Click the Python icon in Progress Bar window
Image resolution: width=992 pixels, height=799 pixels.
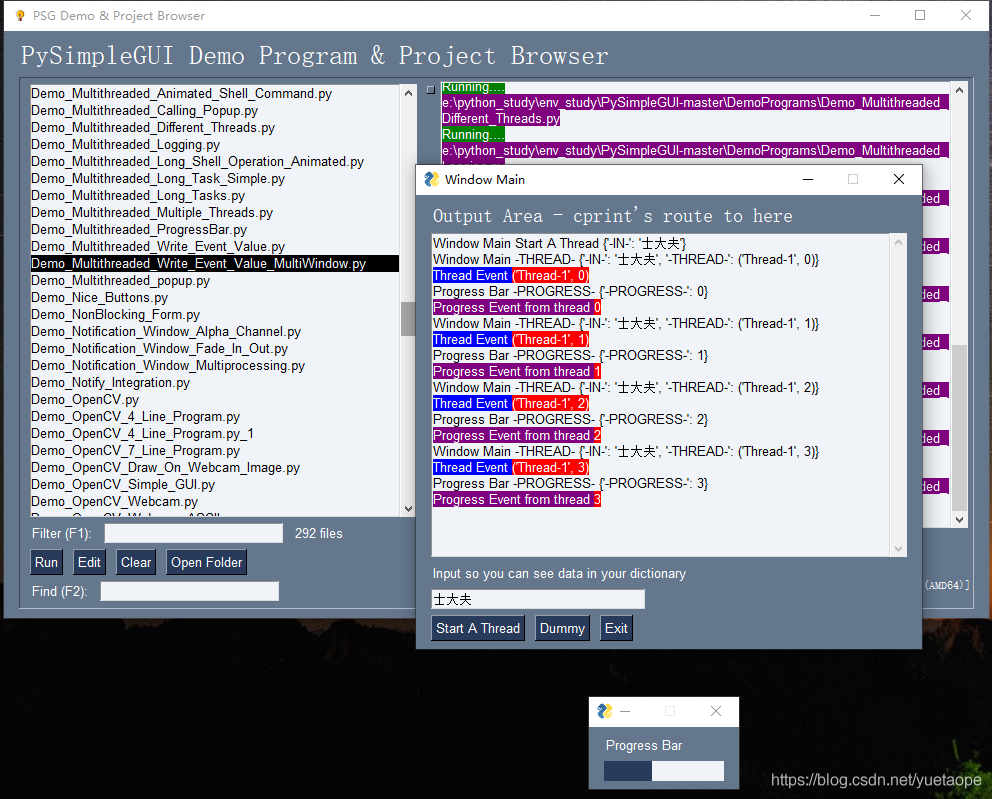[x=605, y=711]
